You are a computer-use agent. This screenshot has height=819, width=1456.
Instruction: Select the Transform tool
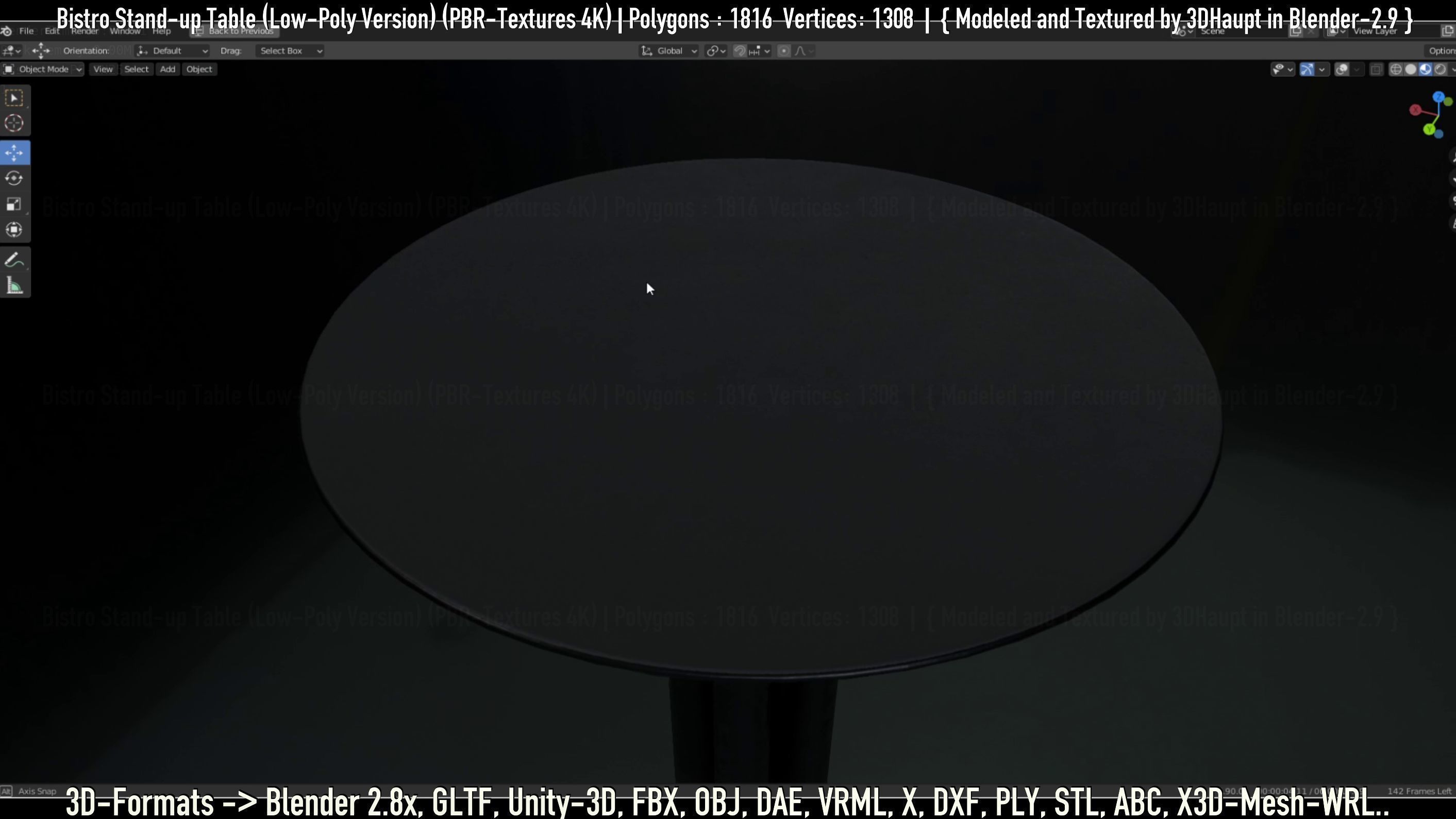click(14, 229)
